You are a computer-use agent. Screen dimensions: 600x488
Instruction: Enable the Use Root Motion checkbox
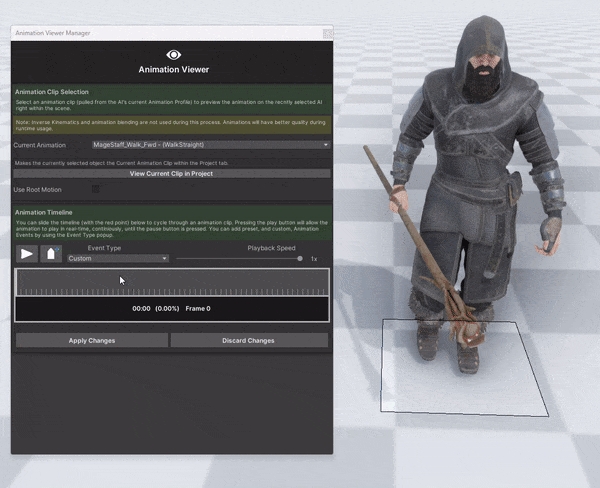click(x=96, y=189)
